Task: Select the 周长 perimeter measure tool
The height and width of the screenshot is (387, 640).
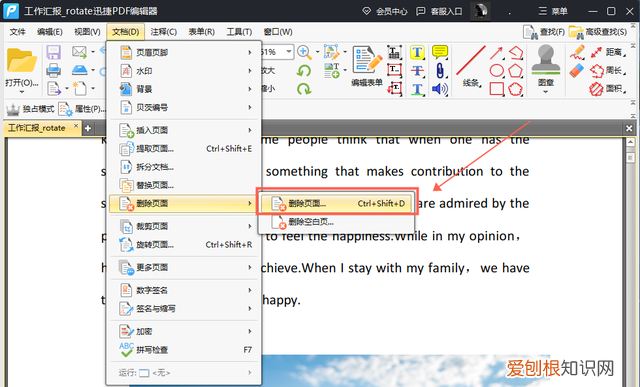Action: click(608, 71)
